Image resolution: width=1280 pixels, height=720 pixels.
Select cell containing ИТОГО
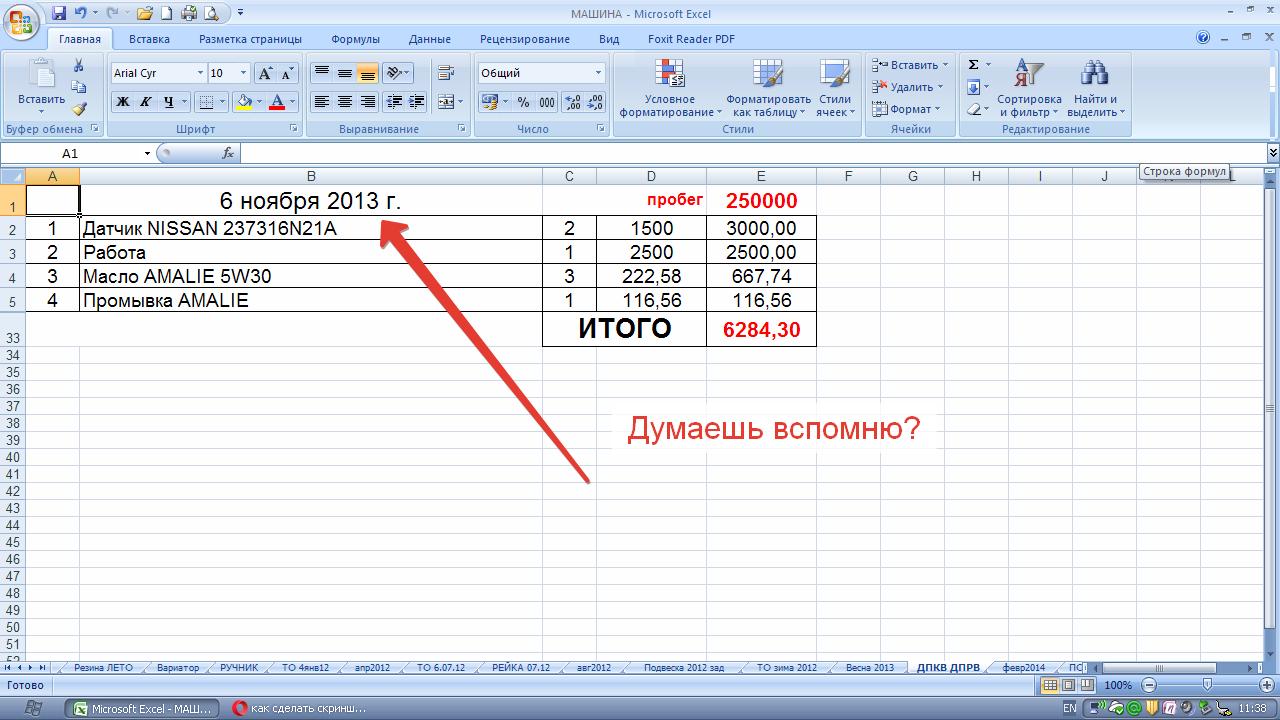(624, 329)
